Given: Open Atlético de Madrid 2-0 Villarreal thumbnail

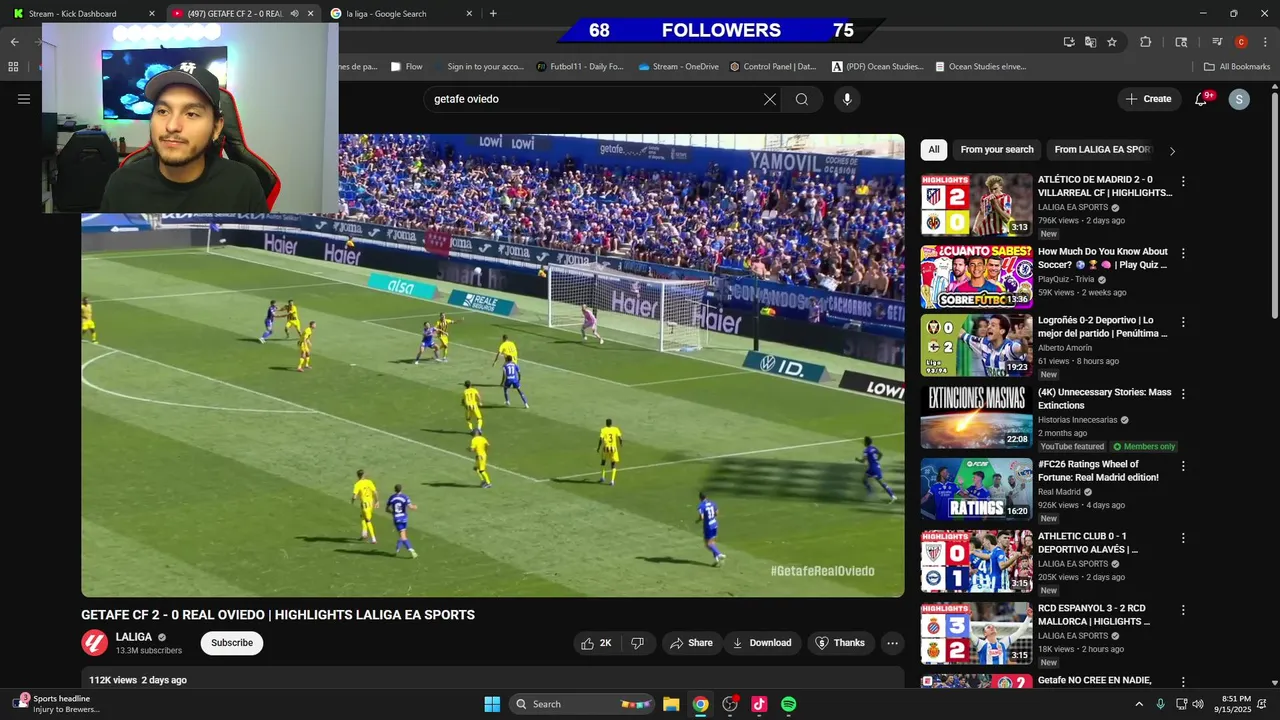Looking at the screenshot, I should tap(976, 205).
